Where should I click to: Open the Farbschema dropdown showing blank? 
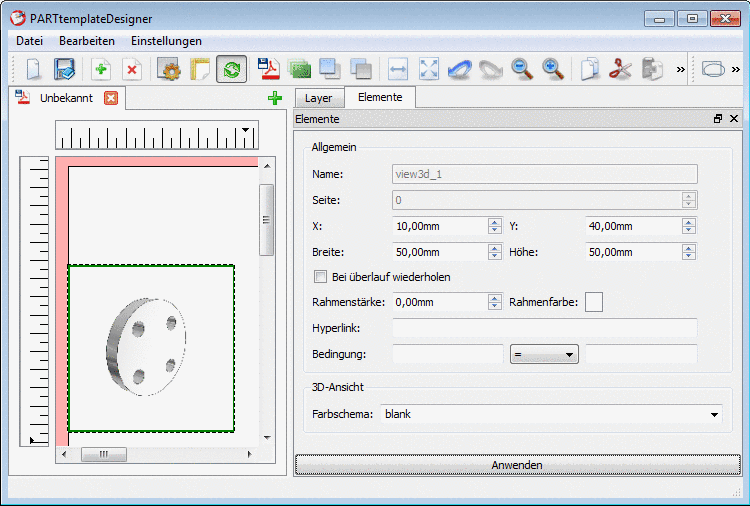click(551, 414)
